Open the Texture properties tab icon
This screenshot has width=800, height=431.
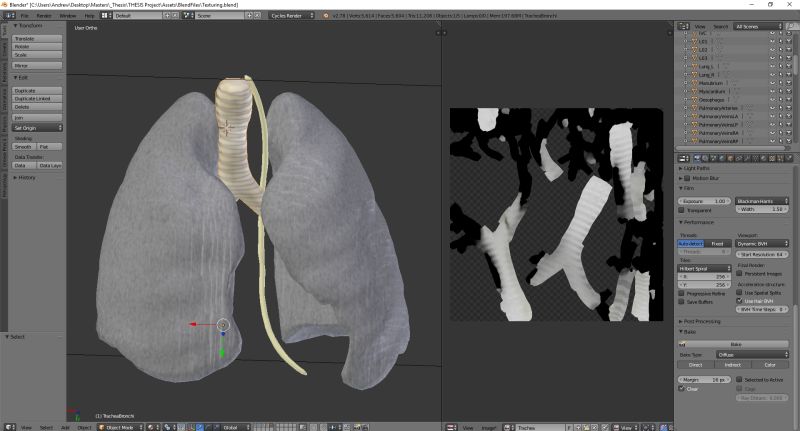771,158
